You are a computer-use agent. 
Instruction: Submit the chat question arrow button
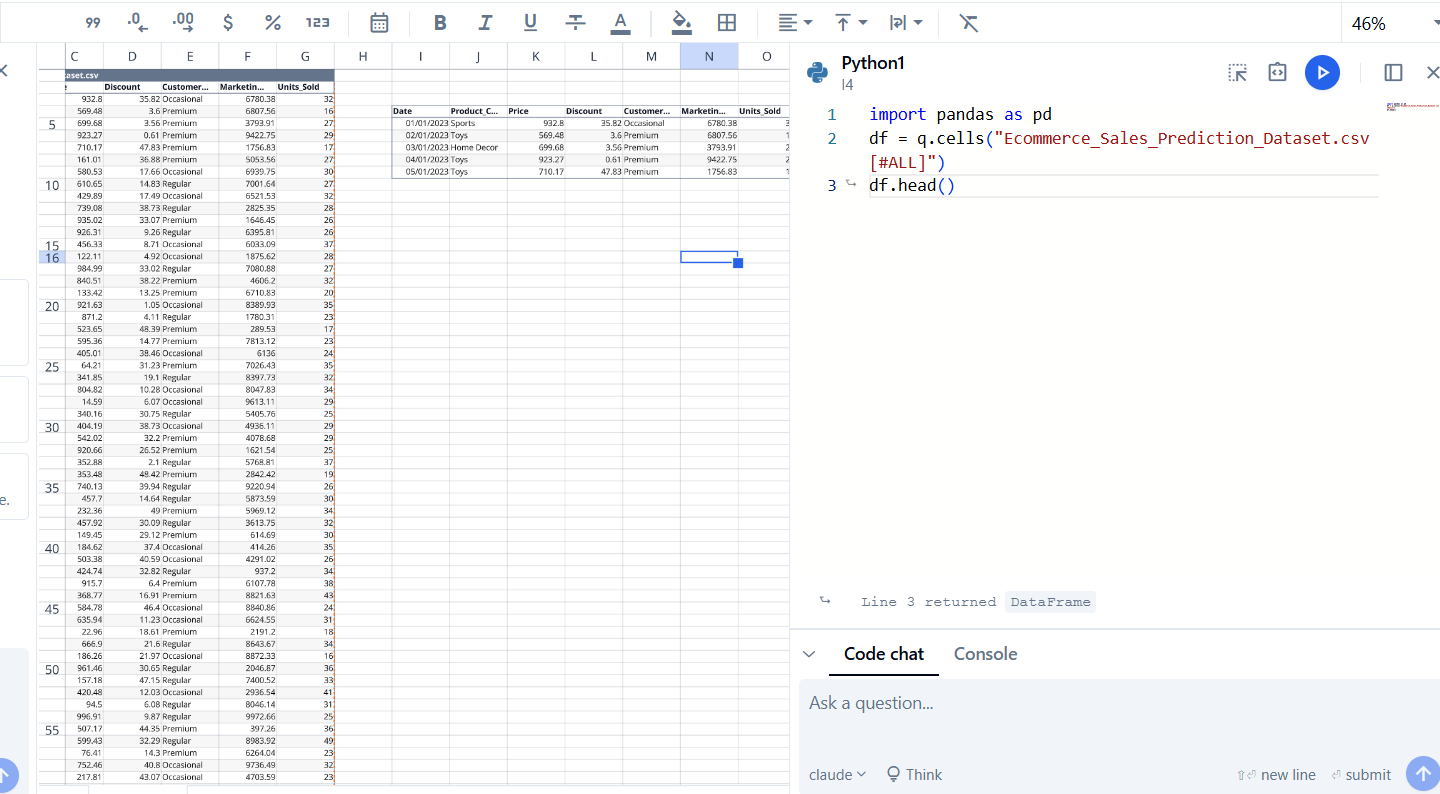(x=1422, y=774)
